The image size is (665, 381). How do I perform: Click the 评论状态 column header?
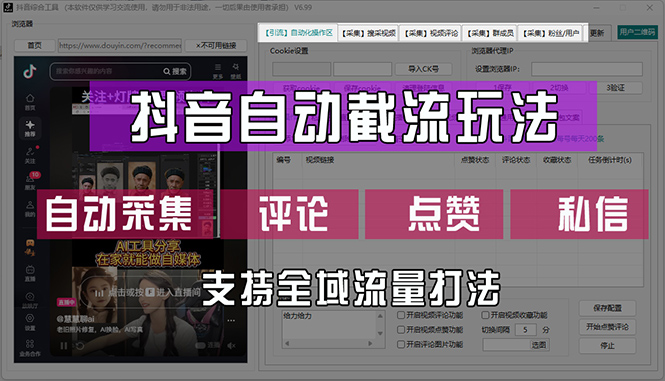click(516, 160)
